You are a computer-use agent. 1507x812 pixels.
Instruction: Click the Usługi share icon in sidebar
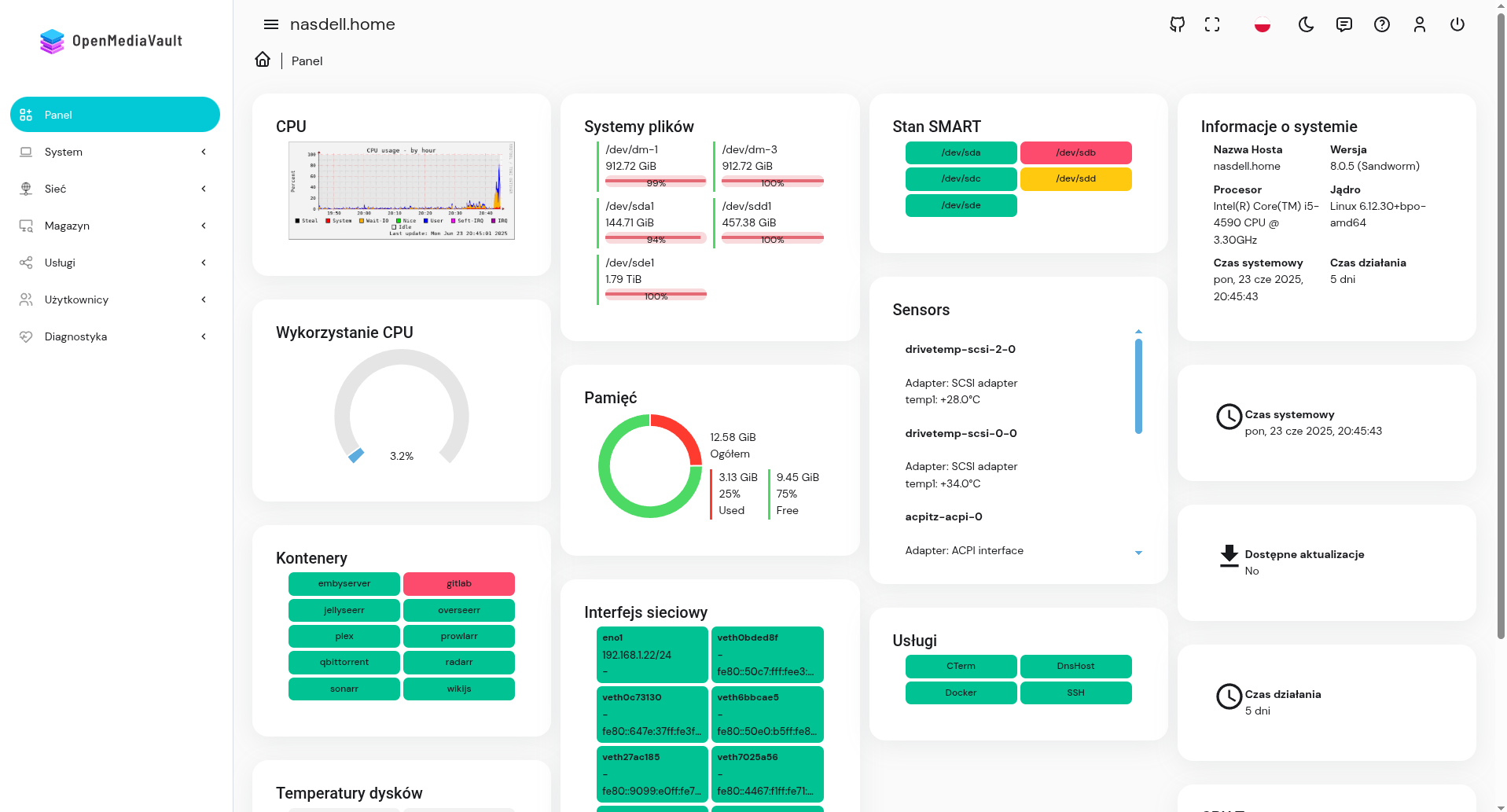click(x=26, y=263)
